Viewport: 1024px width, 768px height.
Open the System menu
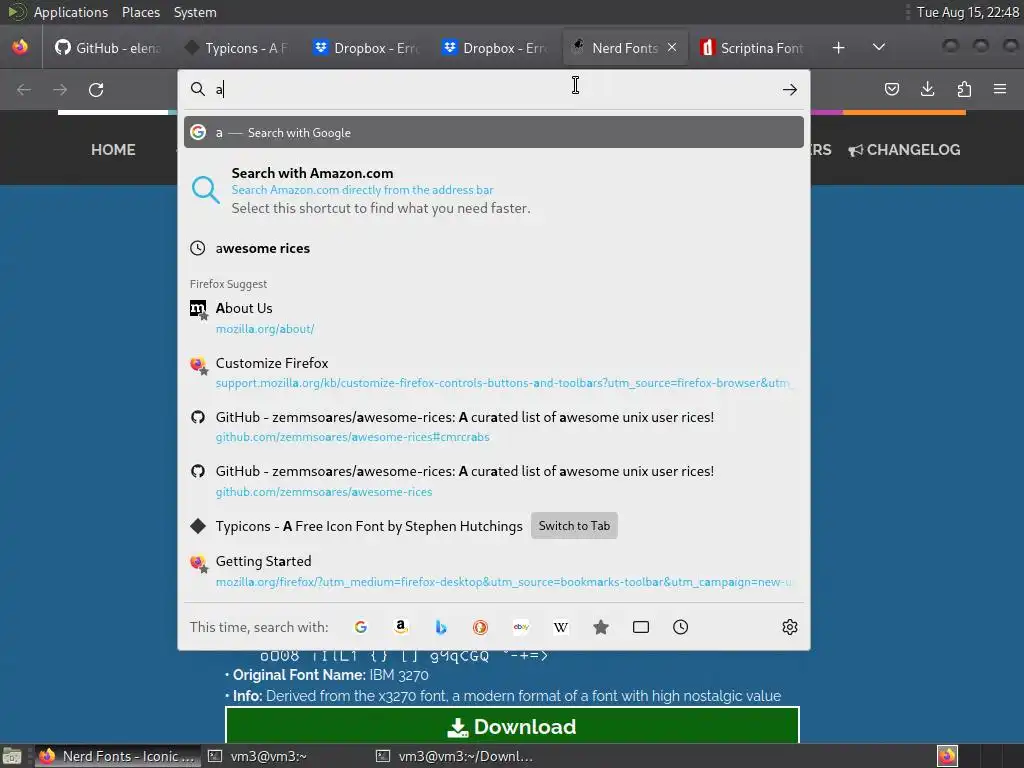(x=195, y=12)
